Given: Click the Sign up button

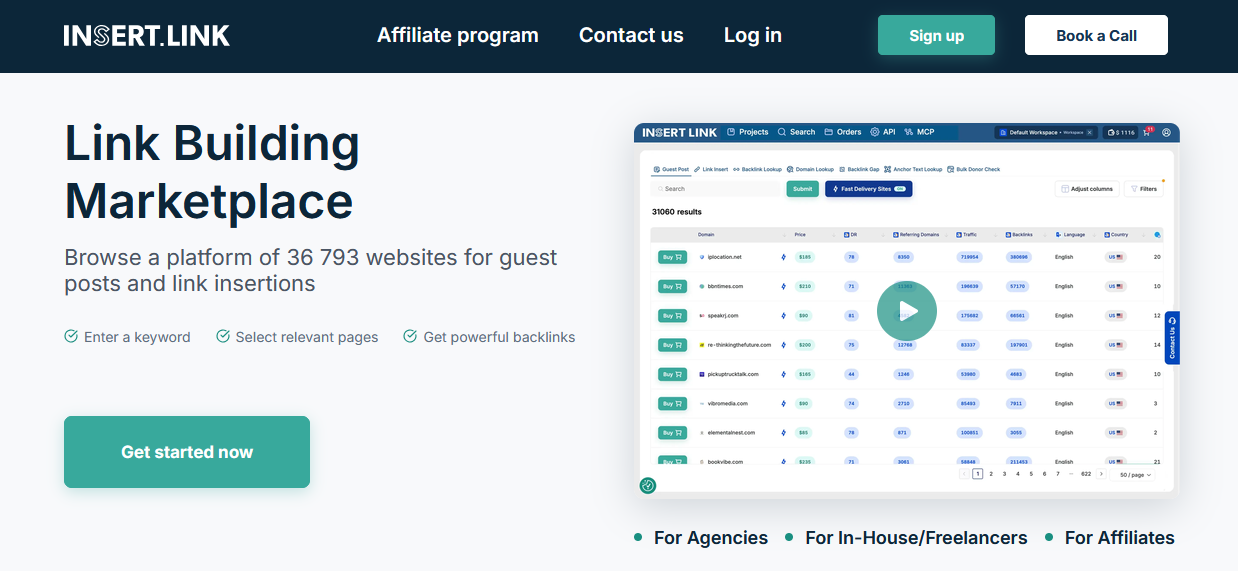Looking at the screenshot, I should point(936,35).
